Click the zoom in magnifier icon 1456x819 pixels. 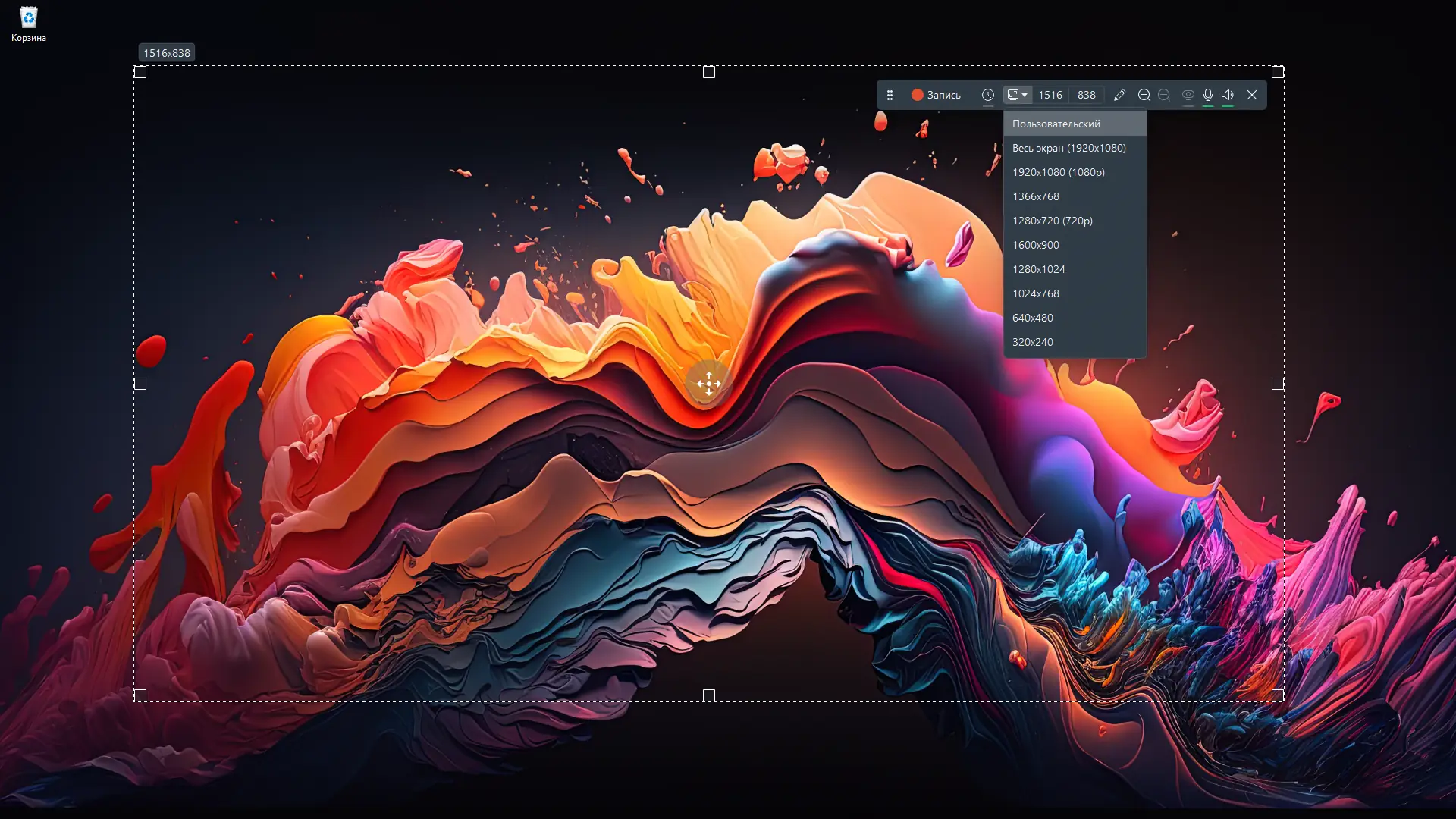(x=1144, y=95)
